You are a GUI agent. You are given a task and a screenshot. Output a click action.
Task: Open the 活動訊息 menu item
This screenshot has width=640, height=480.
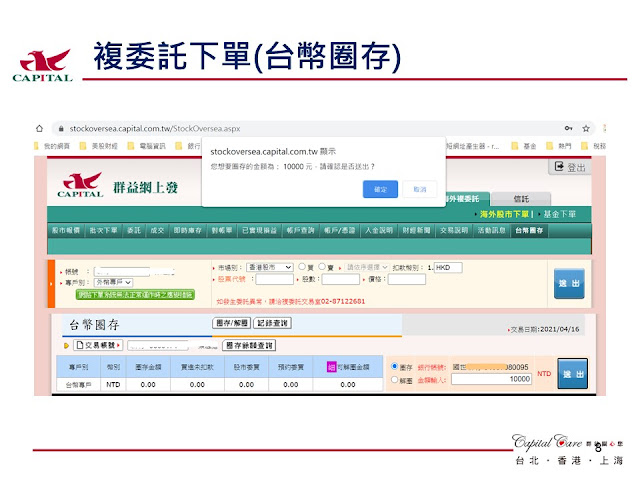(x=491, y=231)
